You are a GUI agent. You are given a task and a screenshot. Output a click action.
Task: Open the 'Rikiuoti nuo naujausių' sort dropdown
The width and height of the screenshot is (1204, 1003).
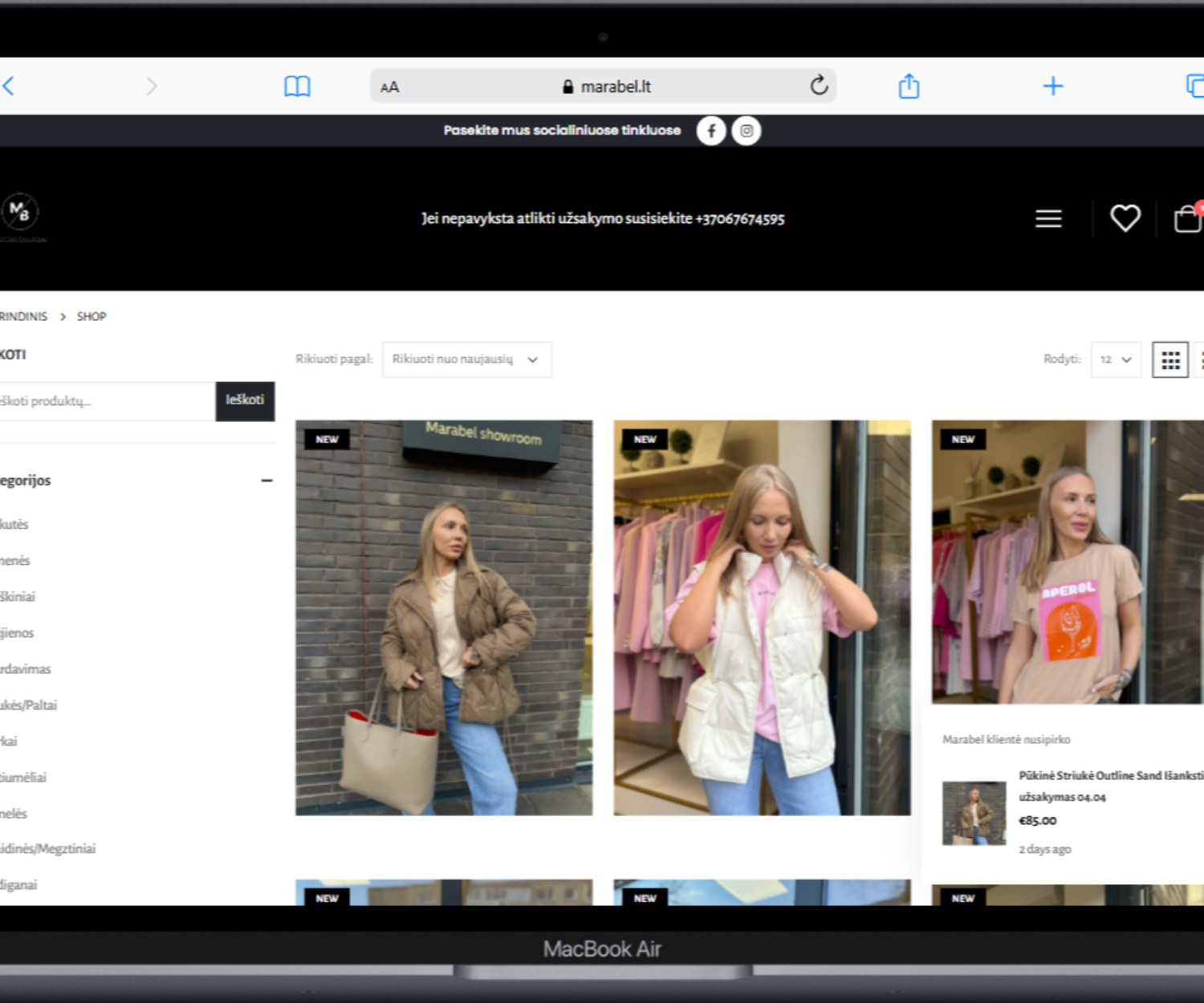click(466, 359)
